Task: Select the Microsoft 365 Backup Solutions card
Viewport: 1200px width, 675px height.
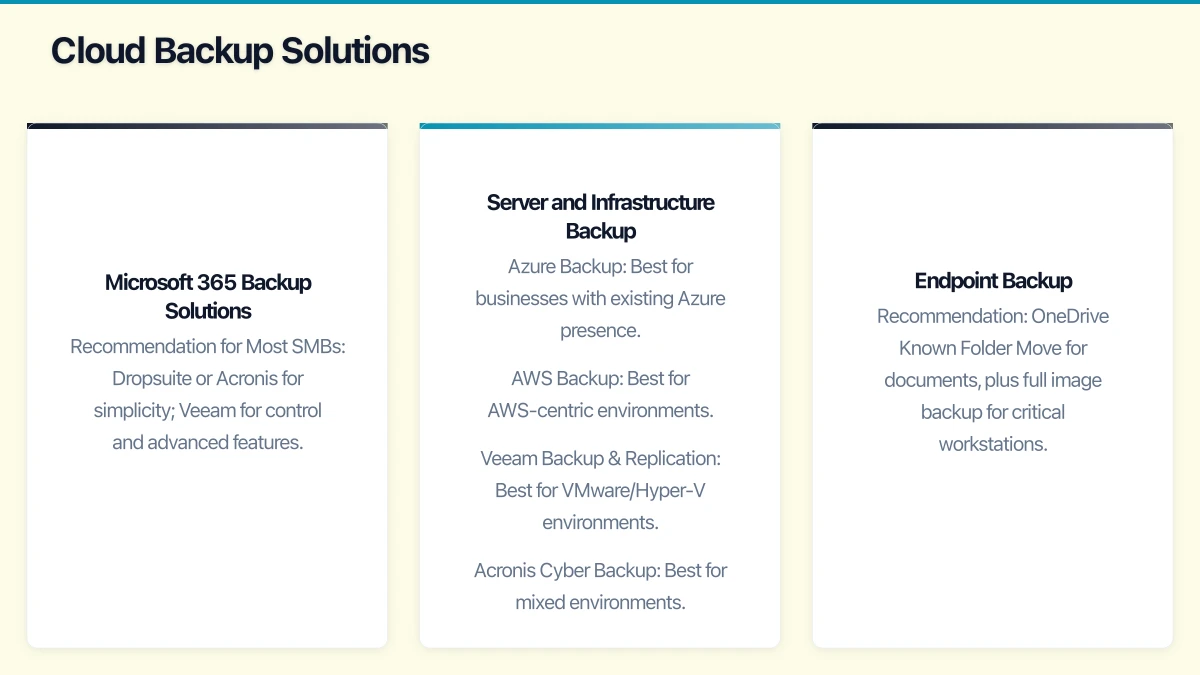Action: click(207, 385)
